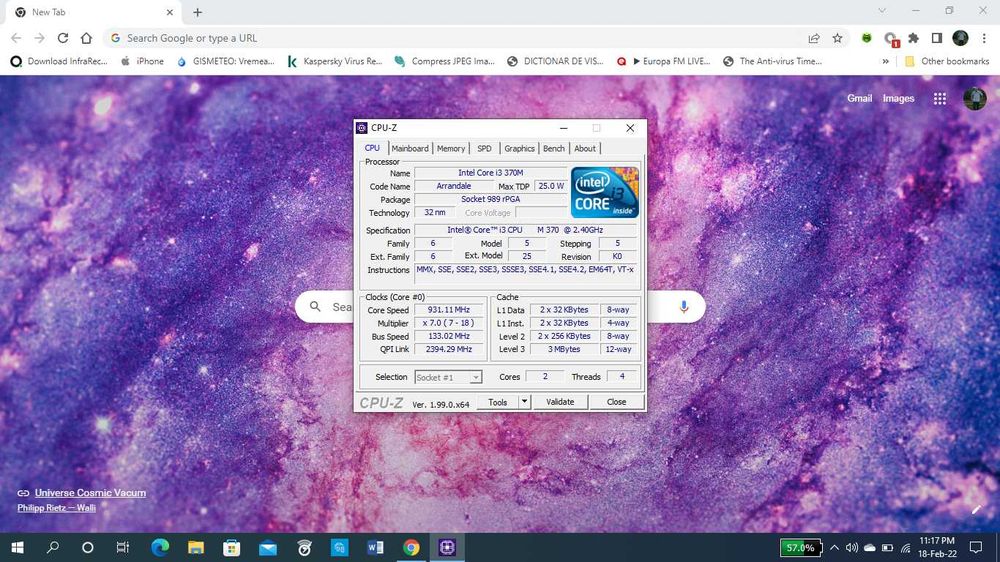
Task: Close the New Tab tab
Action: (170, 12)
